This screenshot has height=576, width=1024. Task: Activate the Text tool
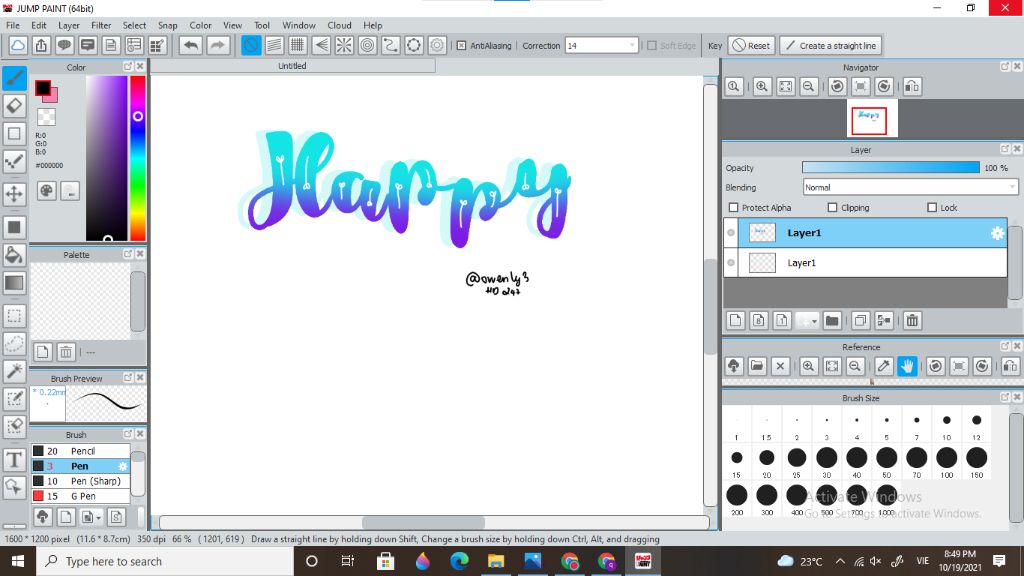coord(15,460)
